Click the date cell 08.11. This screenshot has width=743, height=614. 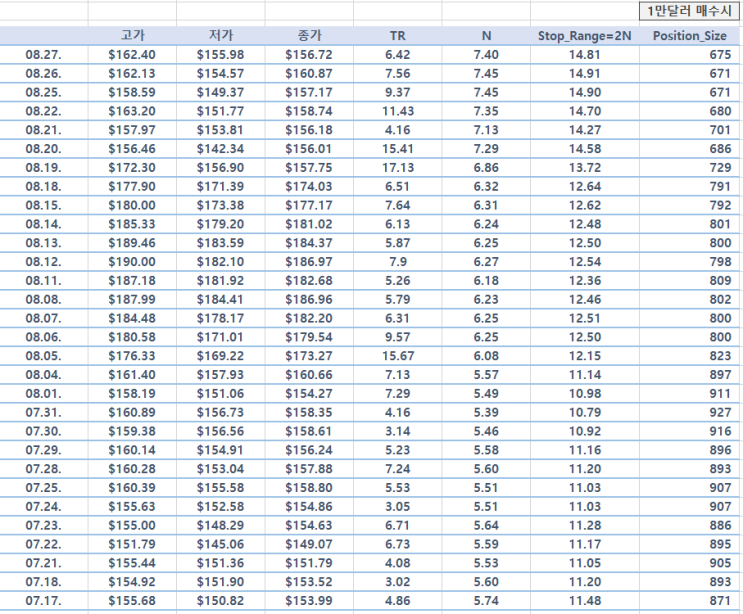pyautogui.click(x=44, y=281)
